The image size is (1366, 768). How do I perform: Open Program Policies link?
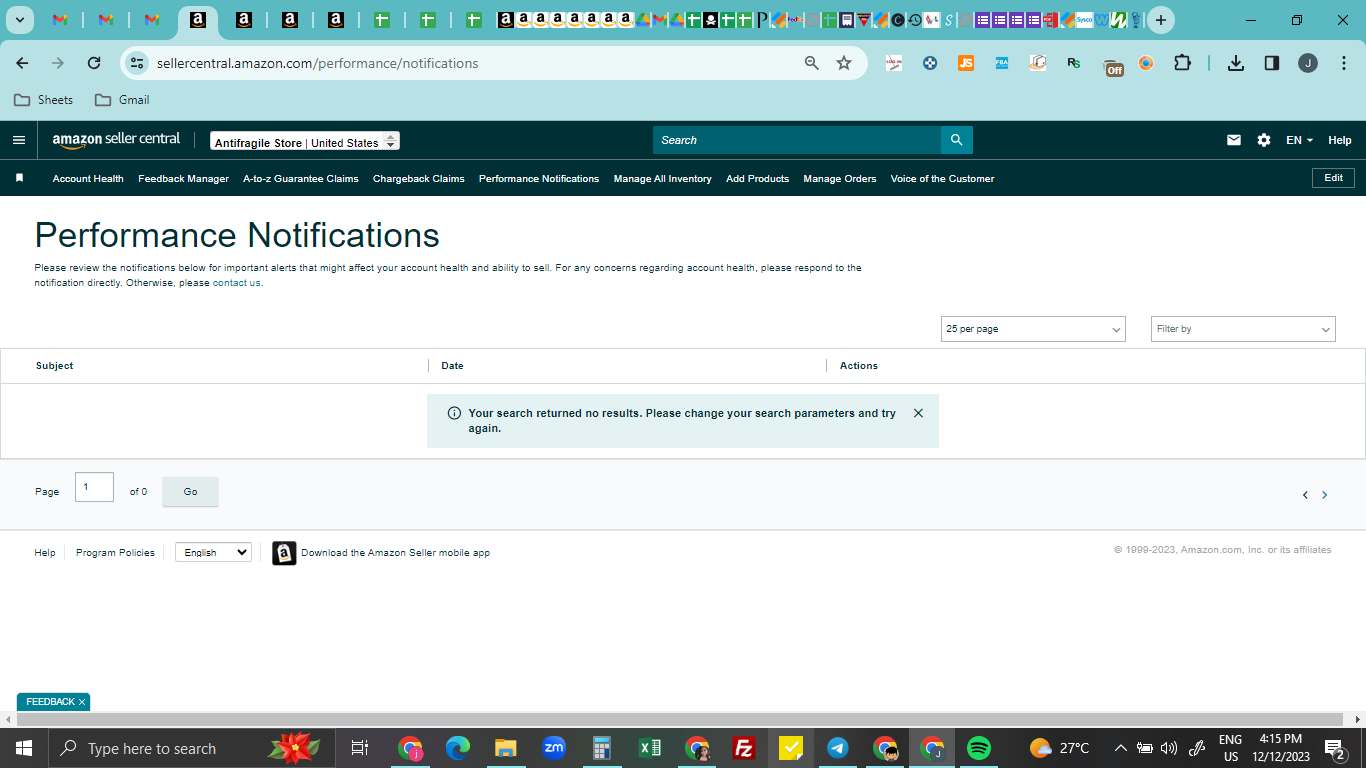(x=115, y=553)
